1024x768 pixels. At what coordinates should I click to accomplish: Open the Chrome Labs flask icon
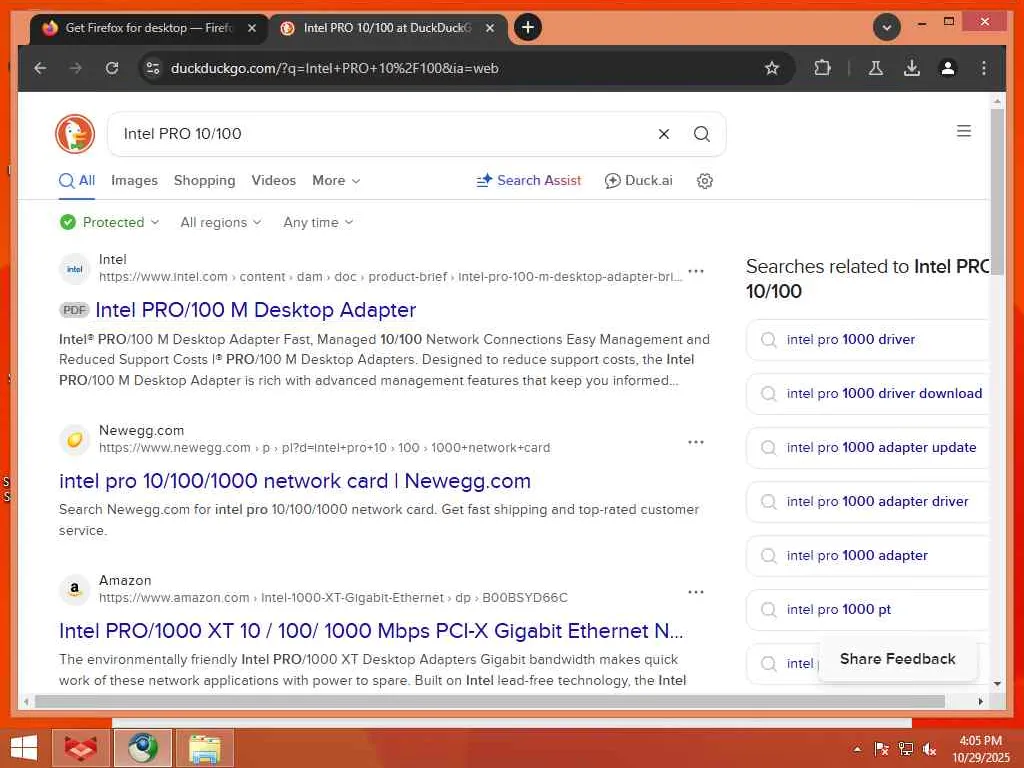[876, 68]
